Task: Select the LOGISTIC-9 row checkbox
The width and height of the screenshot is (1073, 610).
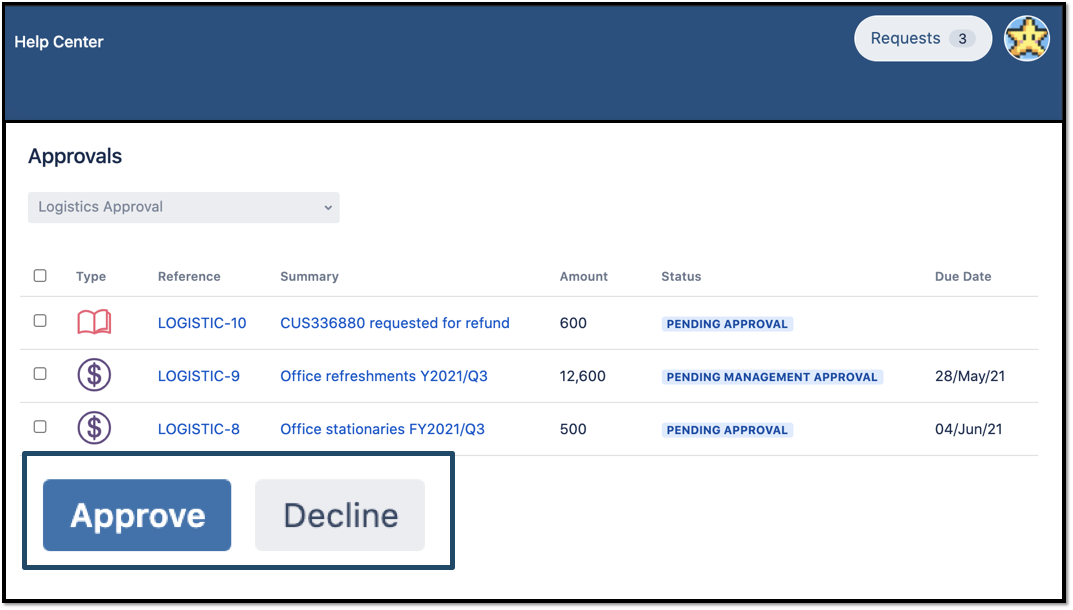Action: click(40, 374)
